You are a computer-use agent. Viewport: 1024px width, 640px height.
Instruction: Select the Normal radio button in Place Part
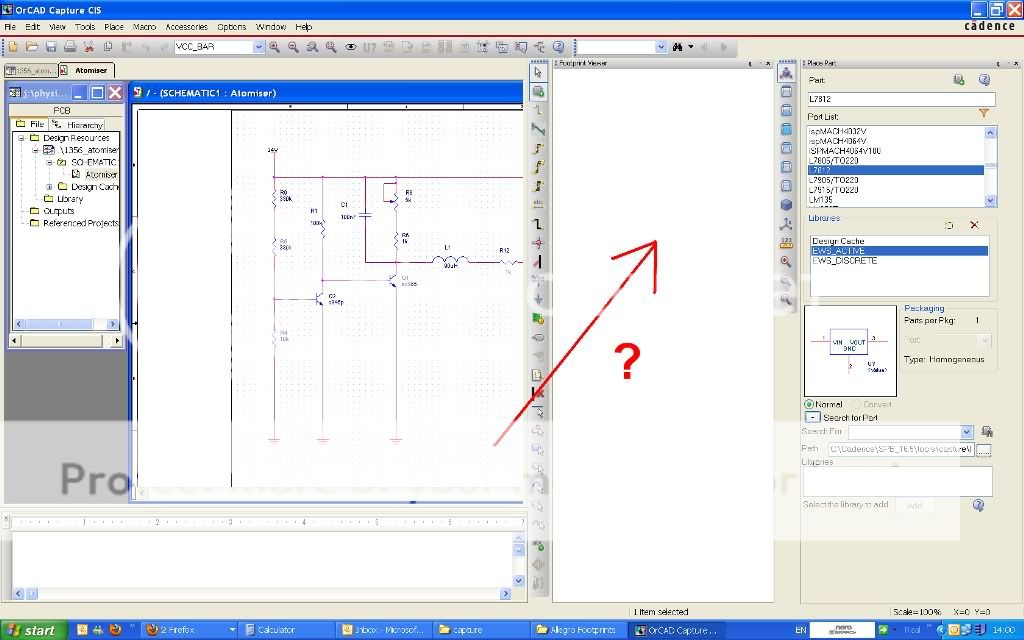coord(808,404)
